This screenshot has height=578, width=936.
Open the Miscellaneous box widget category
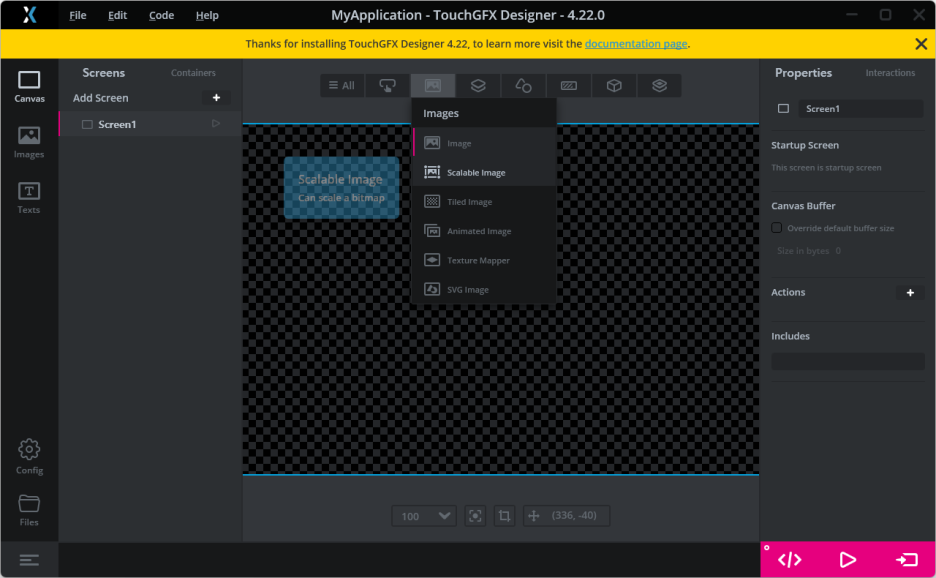click(614, 85)
